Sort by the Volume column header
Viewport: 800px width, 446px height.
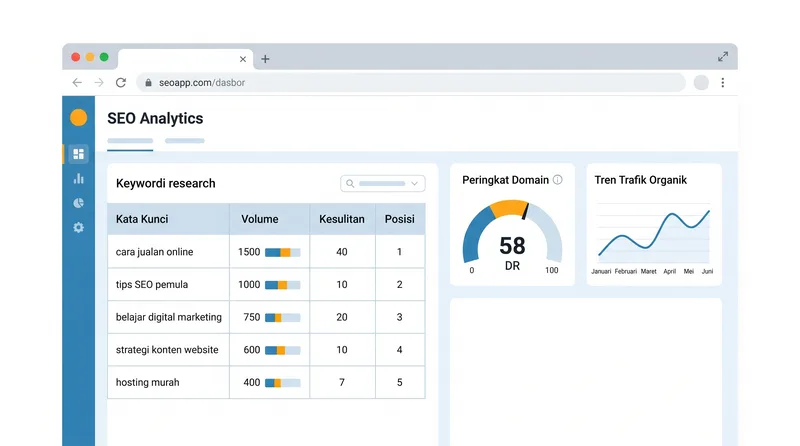point(269,219)
